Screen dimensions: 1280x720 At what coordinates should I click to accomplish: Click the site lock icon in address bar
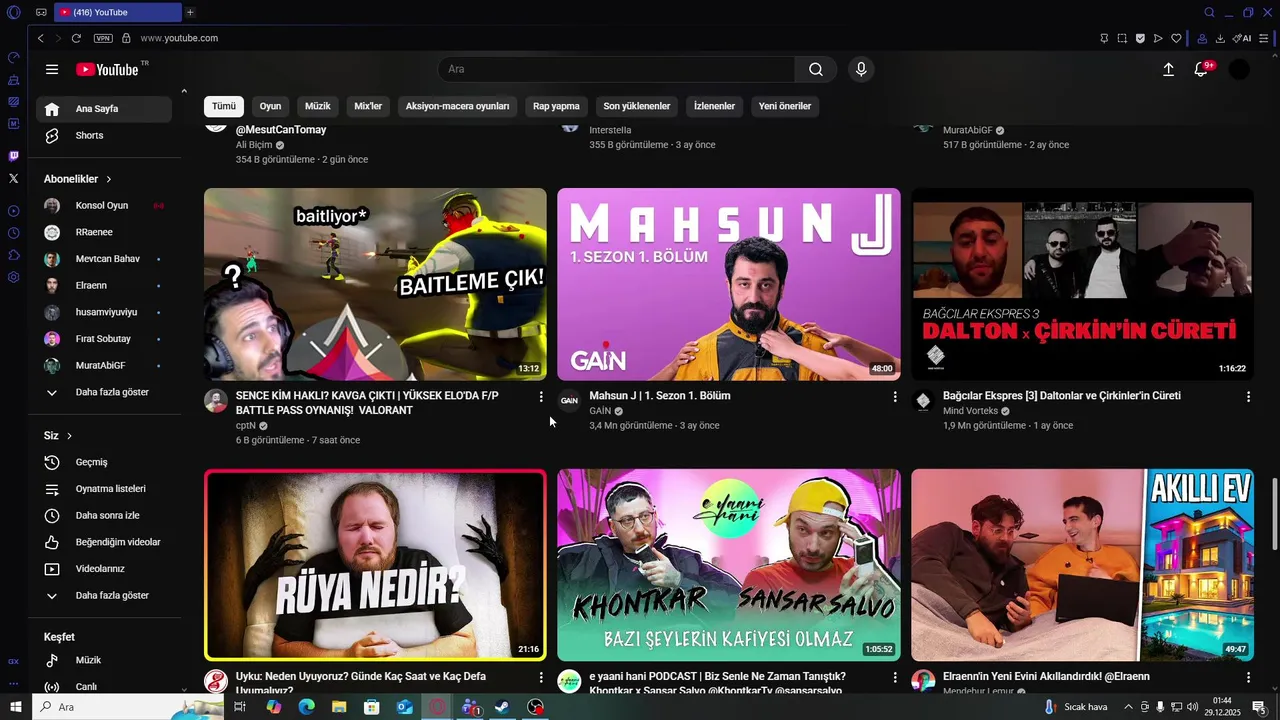(x=126, y=38)
